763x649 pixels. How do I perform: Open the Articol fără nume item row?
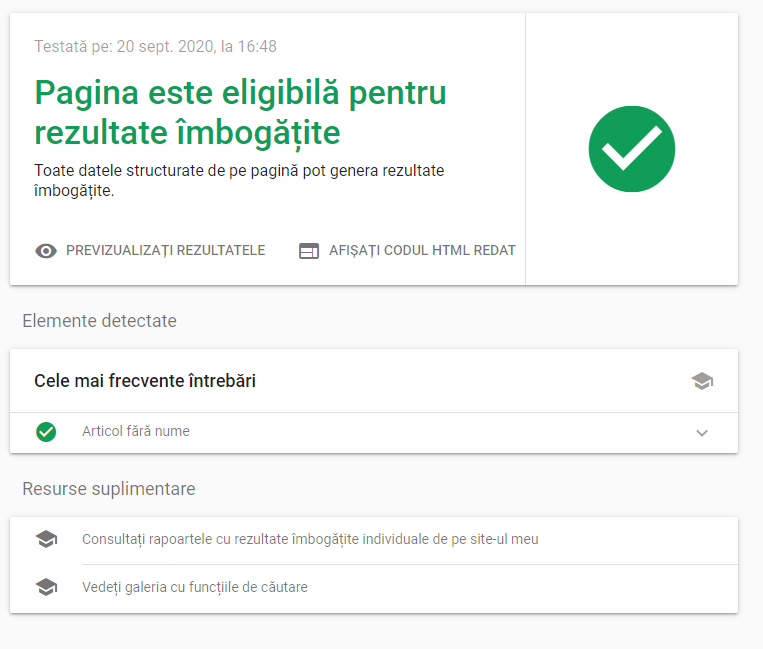click(374, 433)
